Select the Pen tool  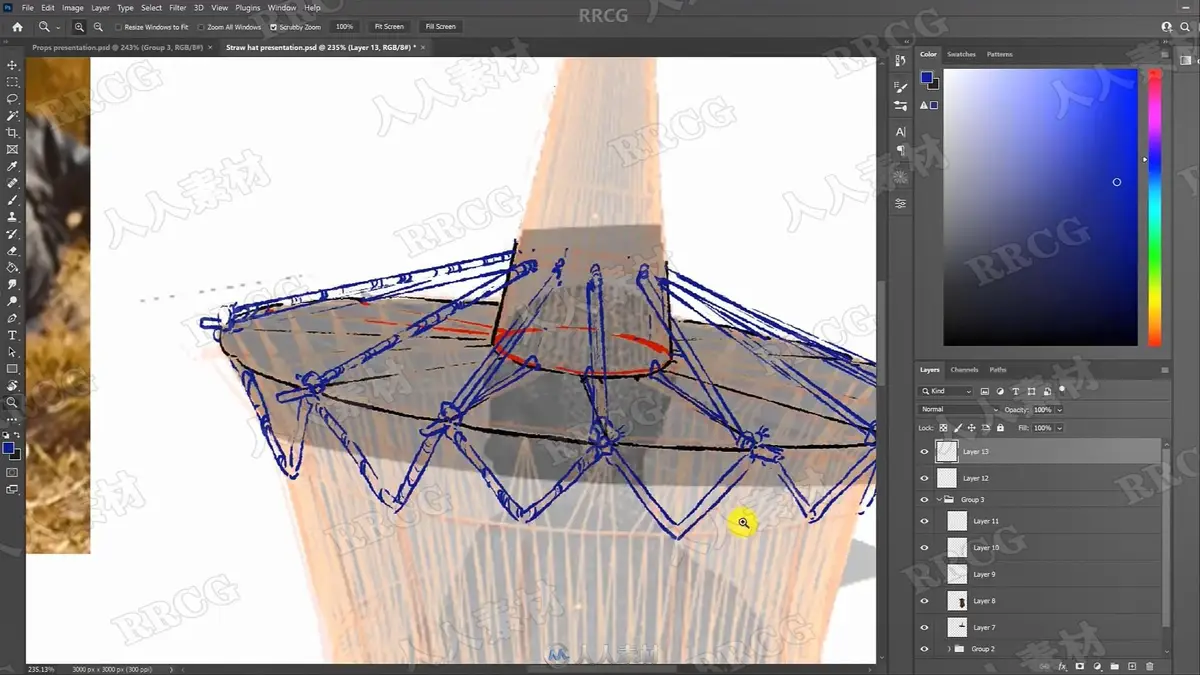click(12, 318)
